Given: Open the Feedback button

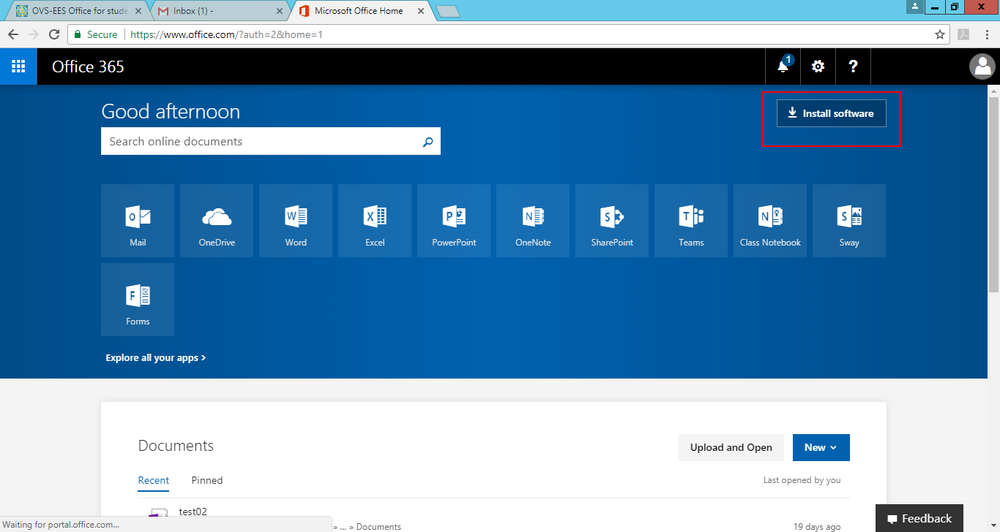Looking at the screenshot, I should coord(919,518).
